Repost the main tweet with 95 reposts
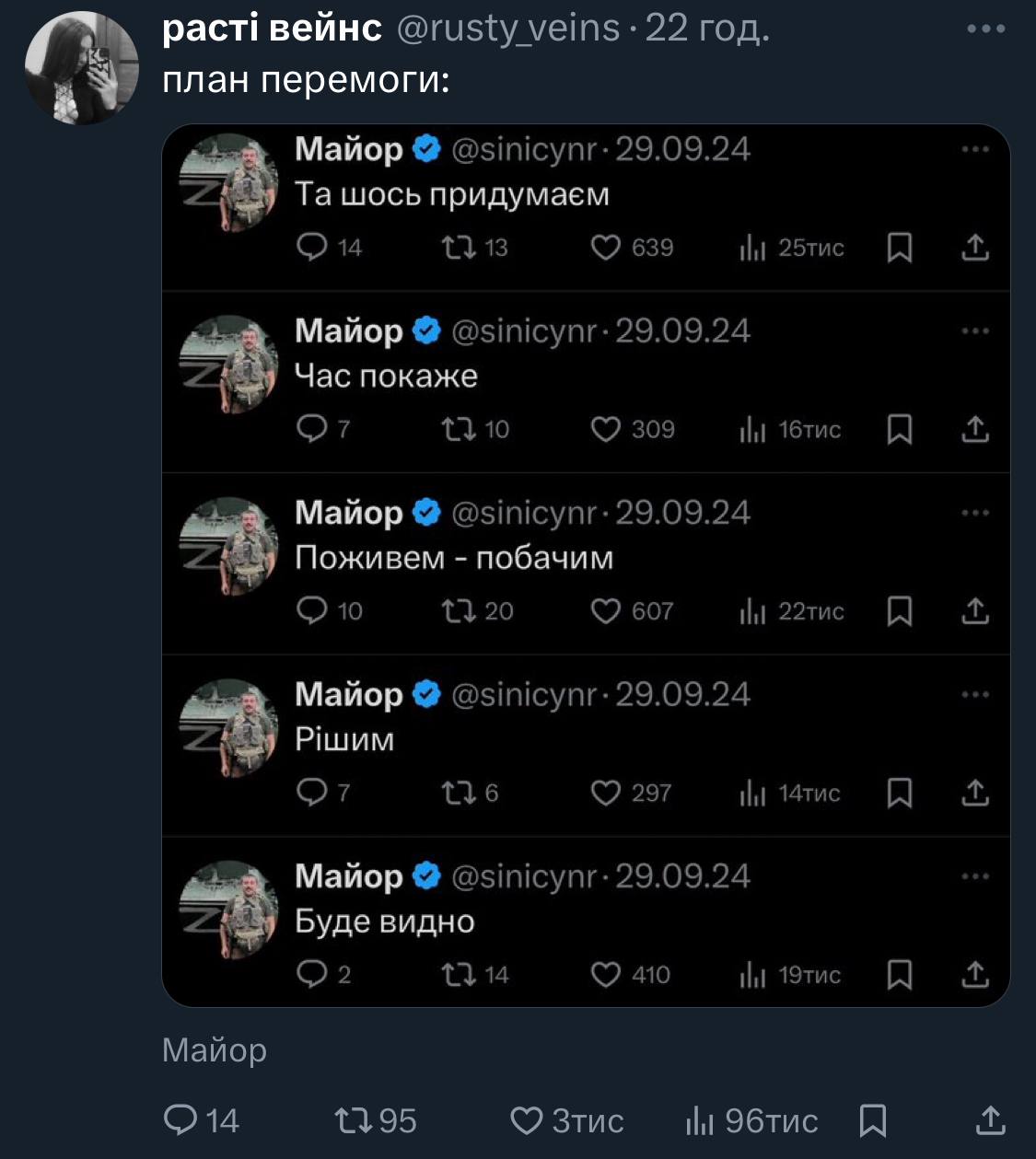The height and width of the screenshot is (1159, 1036). 354,1120
